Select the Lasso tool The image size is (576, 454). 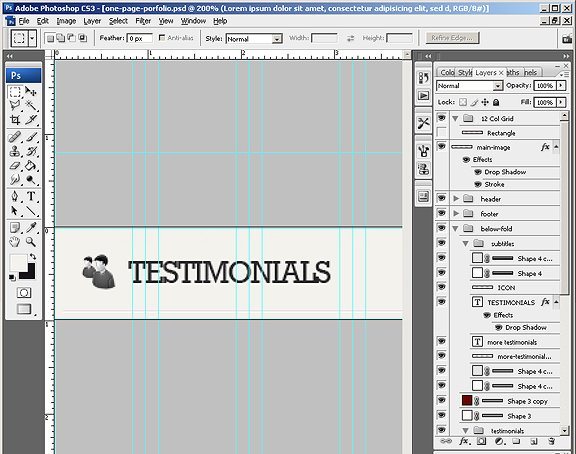click(x=15, y=106)
